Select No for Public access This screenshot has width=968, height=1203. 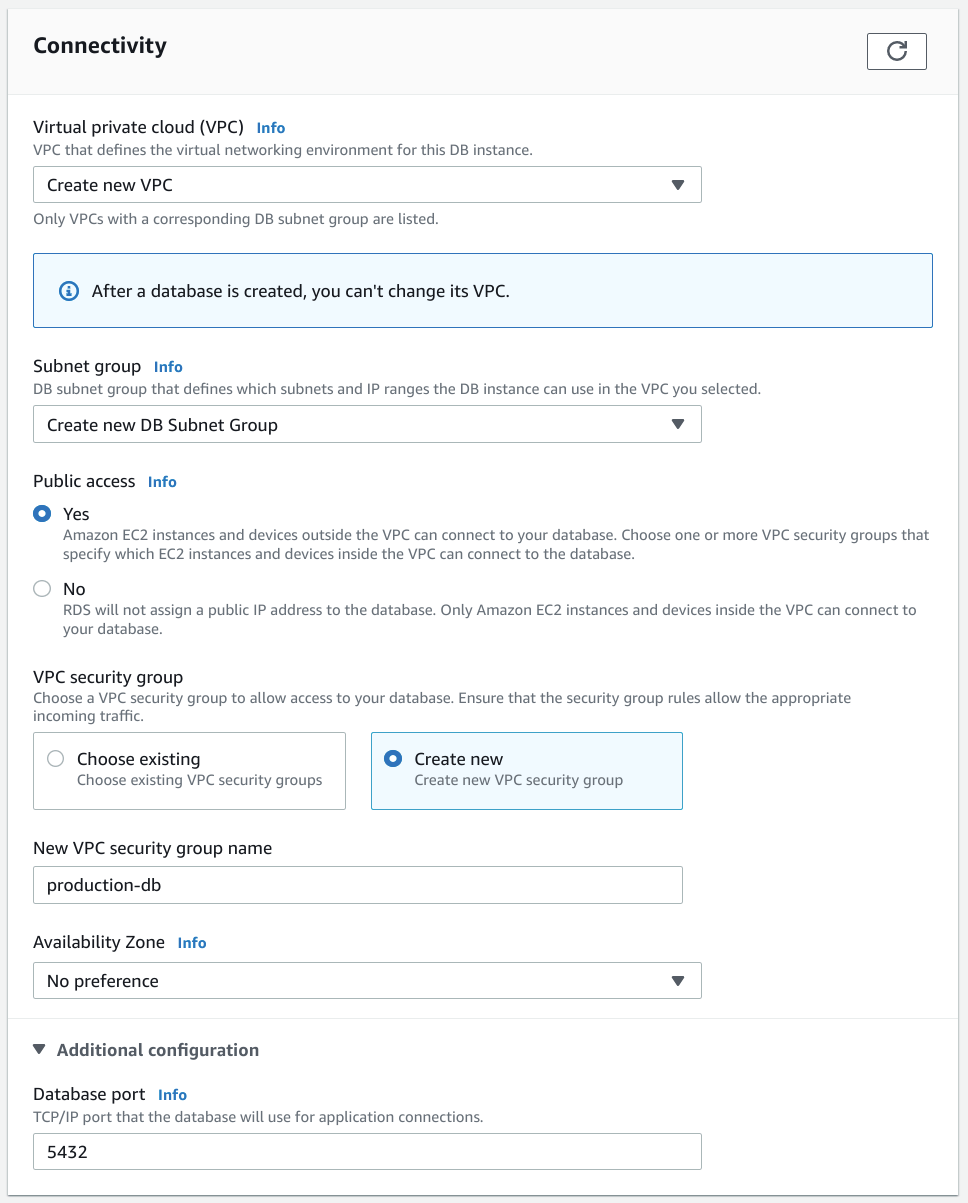[42, 589]
